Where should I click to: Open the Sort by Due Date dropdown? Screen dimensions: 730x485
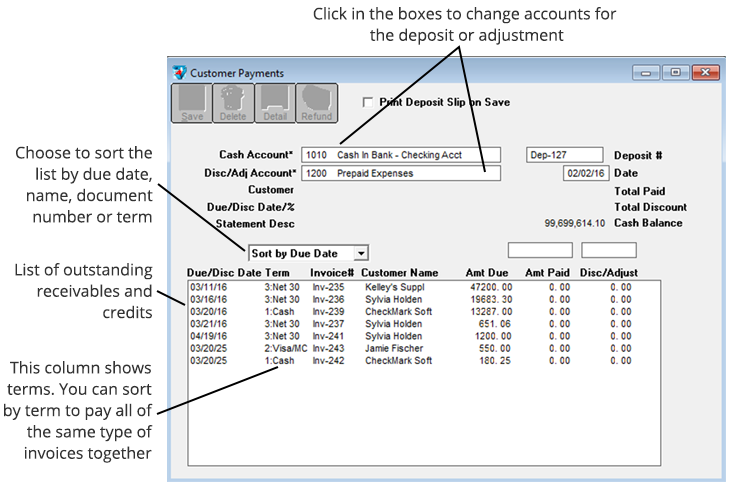pos(361,254)
